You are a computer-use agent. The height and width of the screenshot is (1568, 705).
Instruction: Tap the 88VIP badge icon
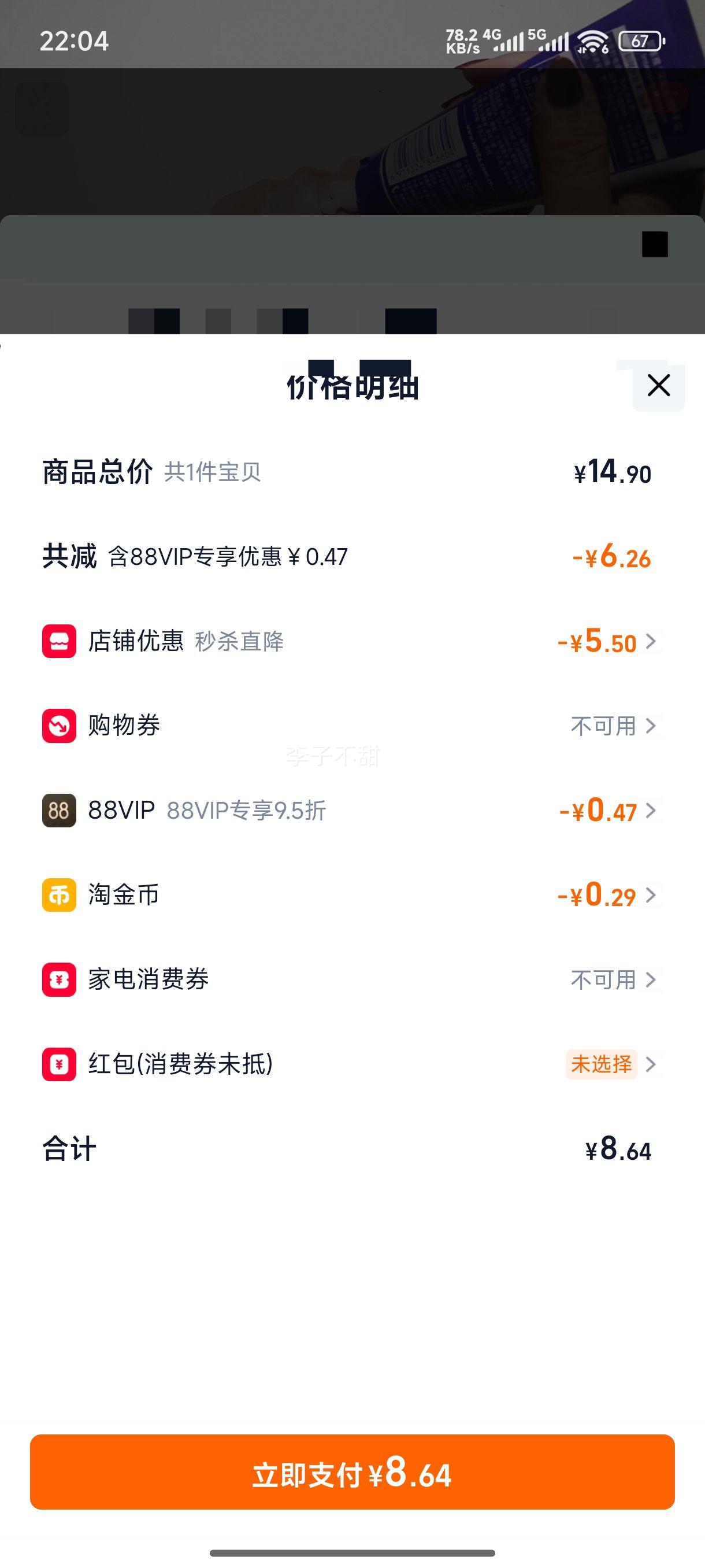click(59, 810)
